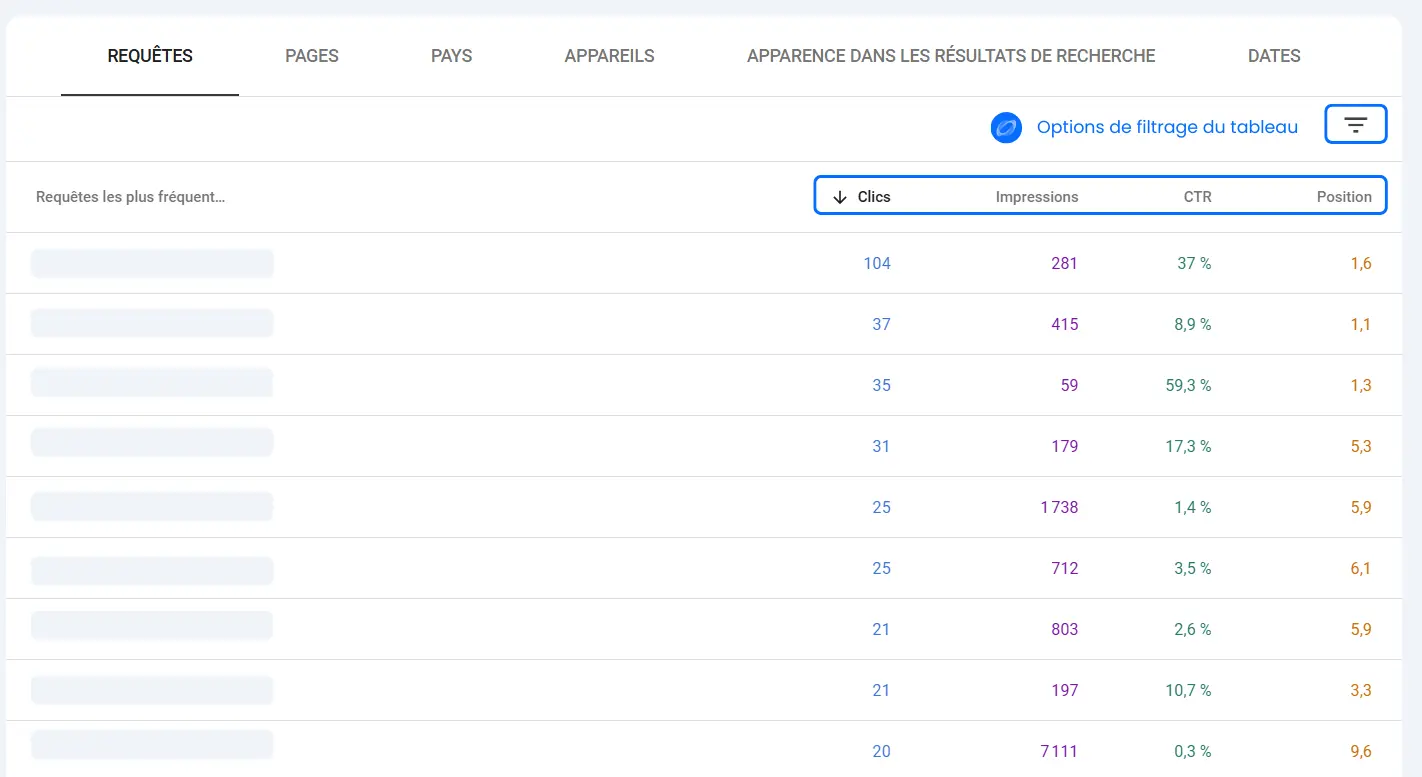Click the Options de filtrage du tableau link
The image size is (1422, 777).
pos(1168,126)
